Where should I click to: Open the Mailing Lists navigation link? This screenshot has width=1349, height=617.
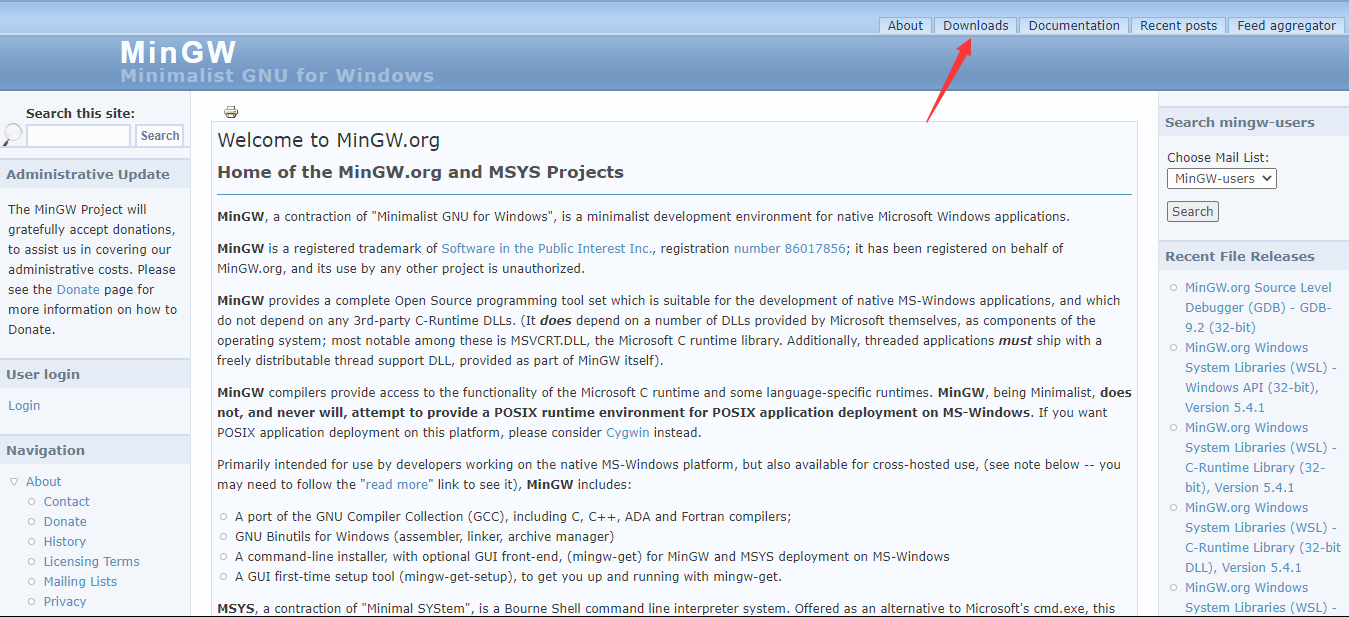tap(80, 581)
